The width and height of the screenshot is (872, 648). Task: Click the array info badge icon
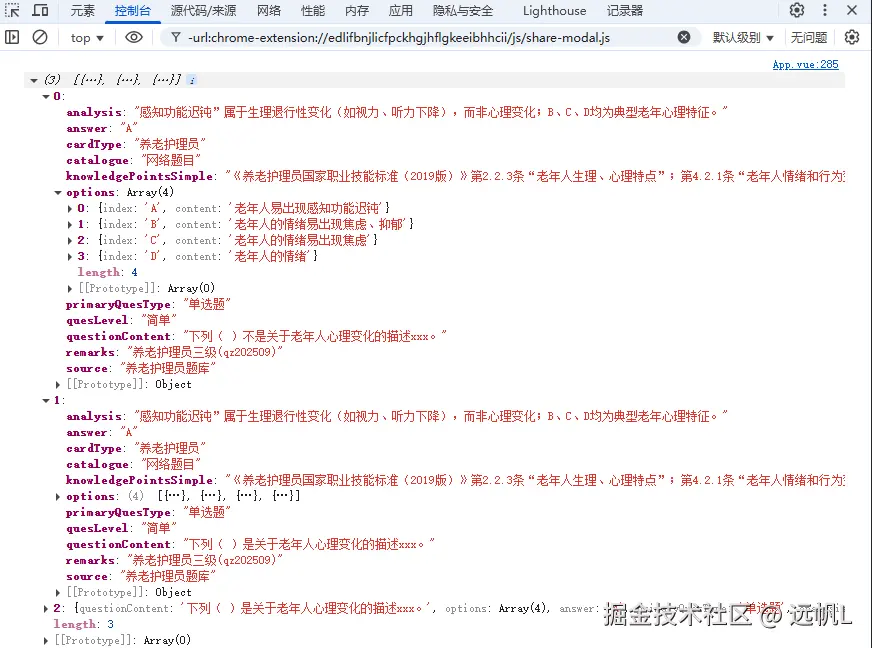coord(192,80)
